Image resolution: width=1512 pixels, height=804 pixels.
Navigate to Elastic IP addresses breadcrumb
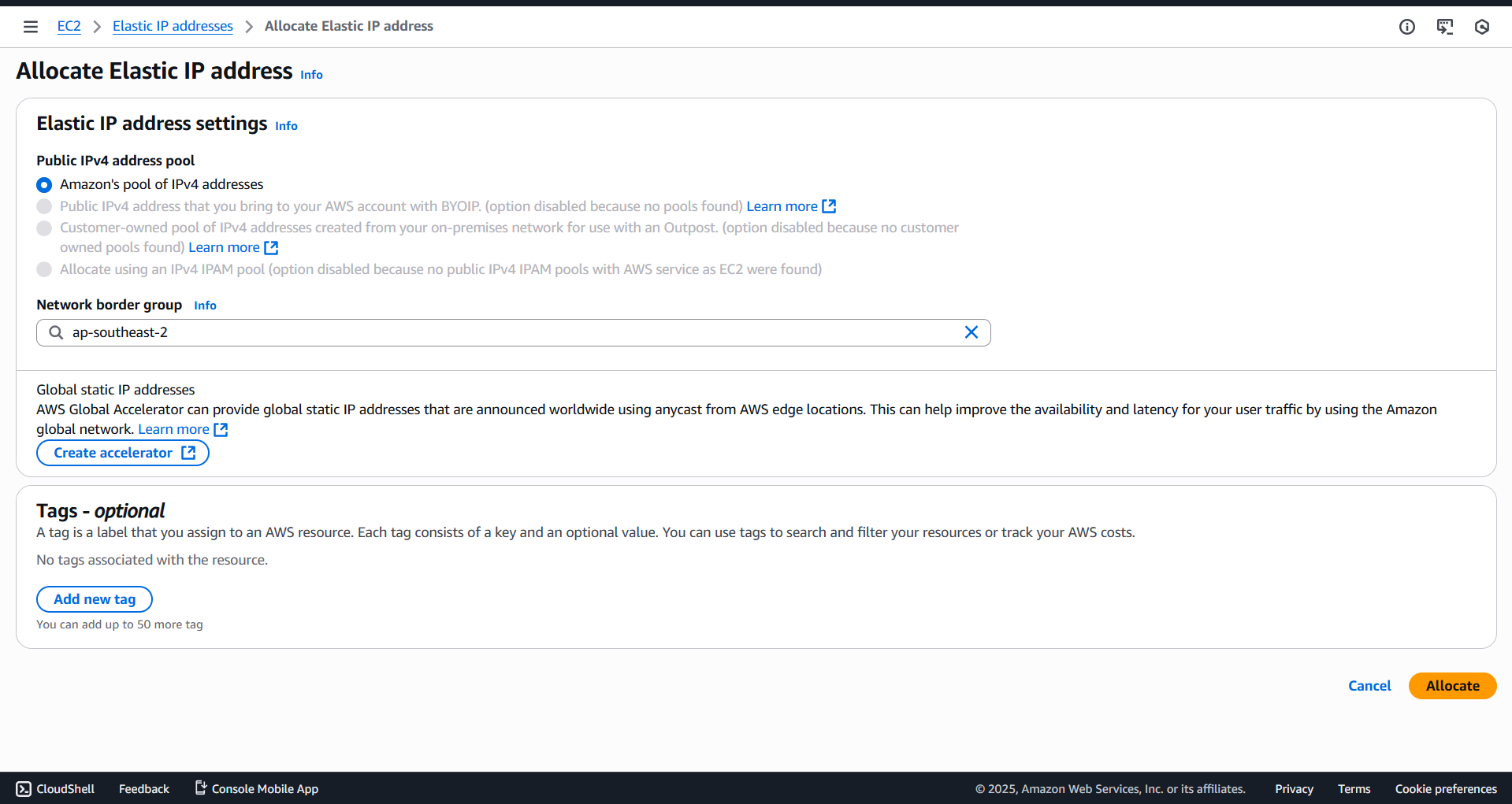[173, 26]
